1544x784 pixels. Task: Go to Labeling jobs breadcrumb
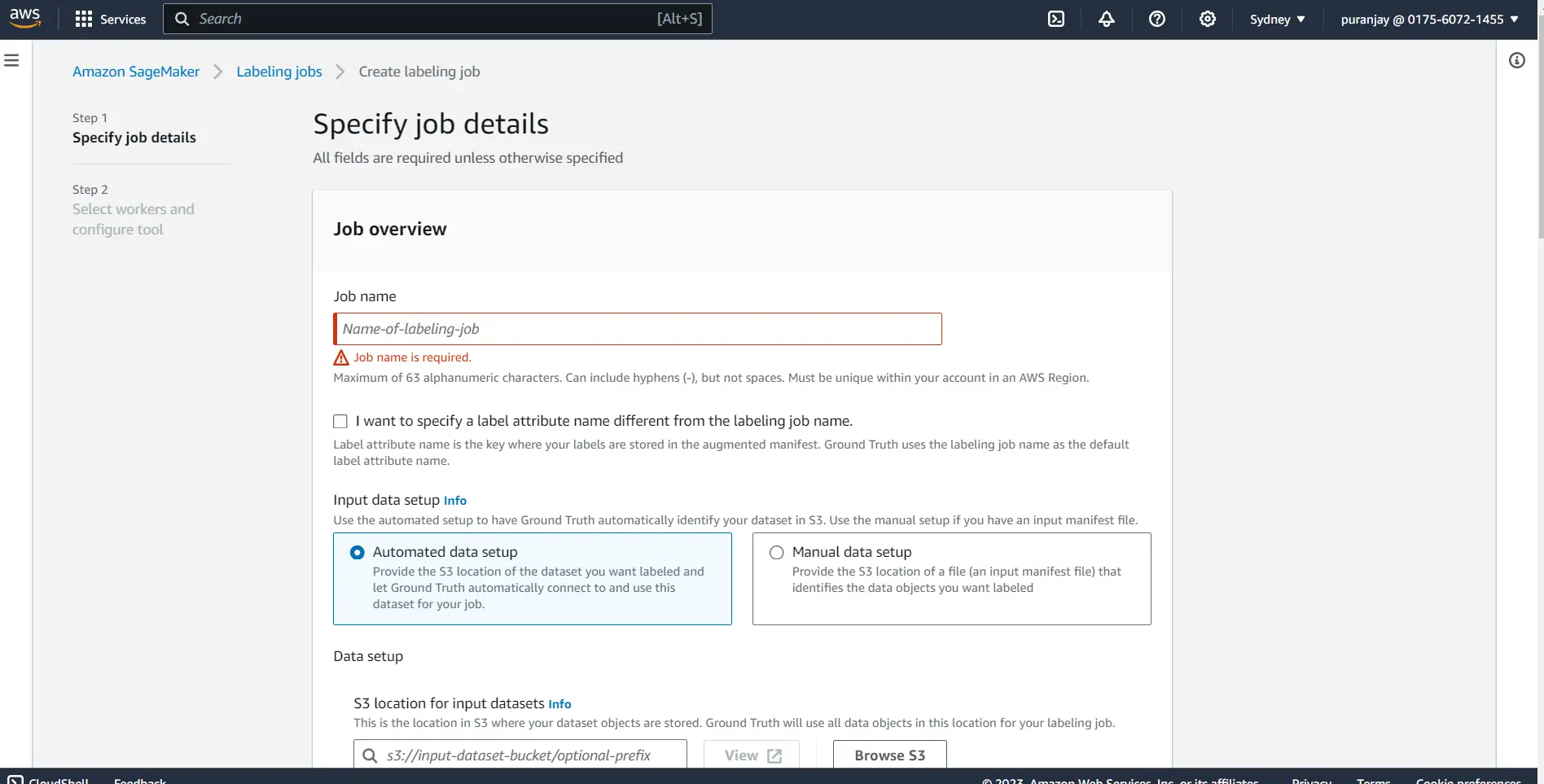279,72
